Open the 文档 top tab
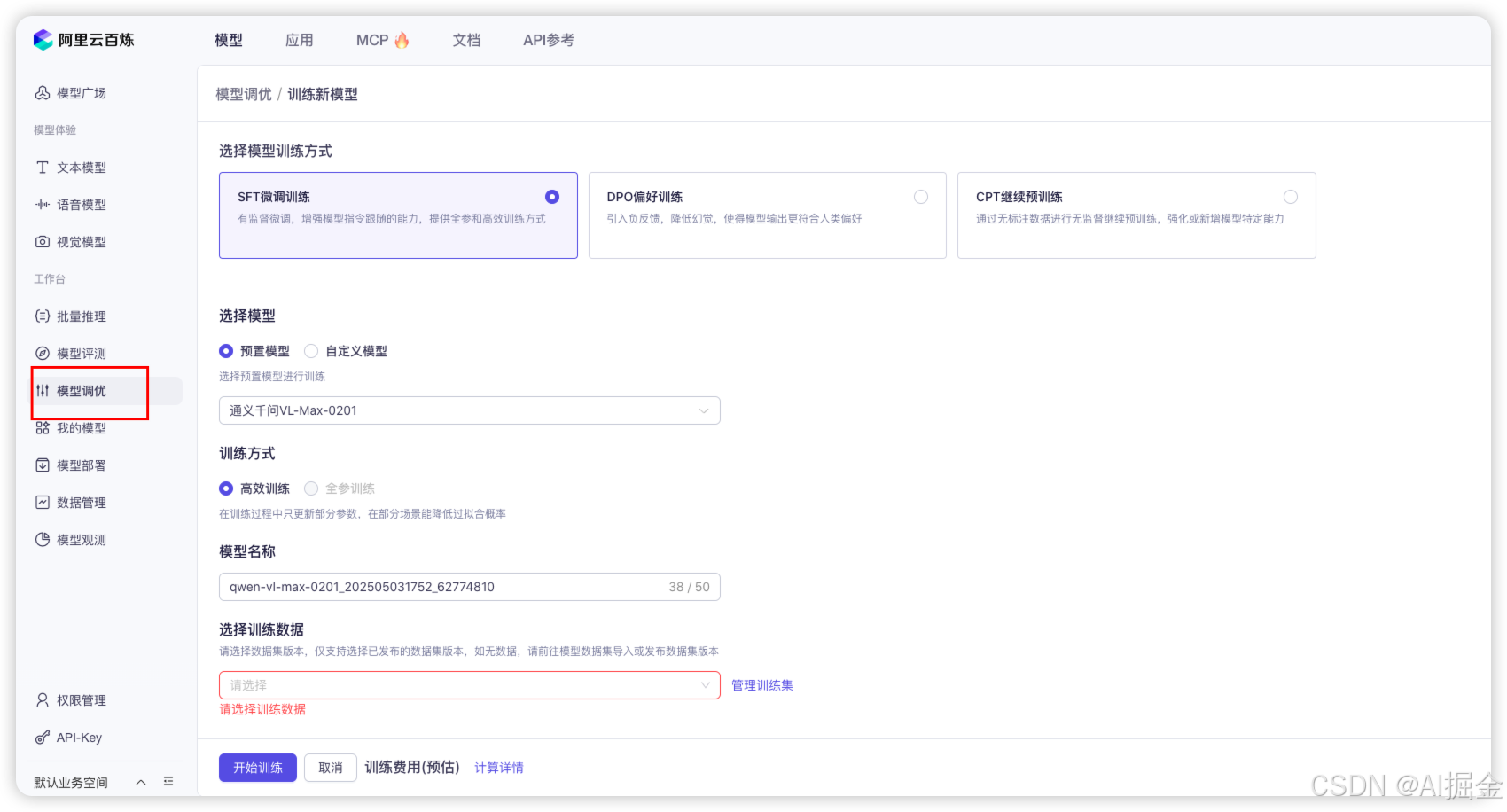The width and height of the screenshot is (1507, 812). tap(466, 40)
